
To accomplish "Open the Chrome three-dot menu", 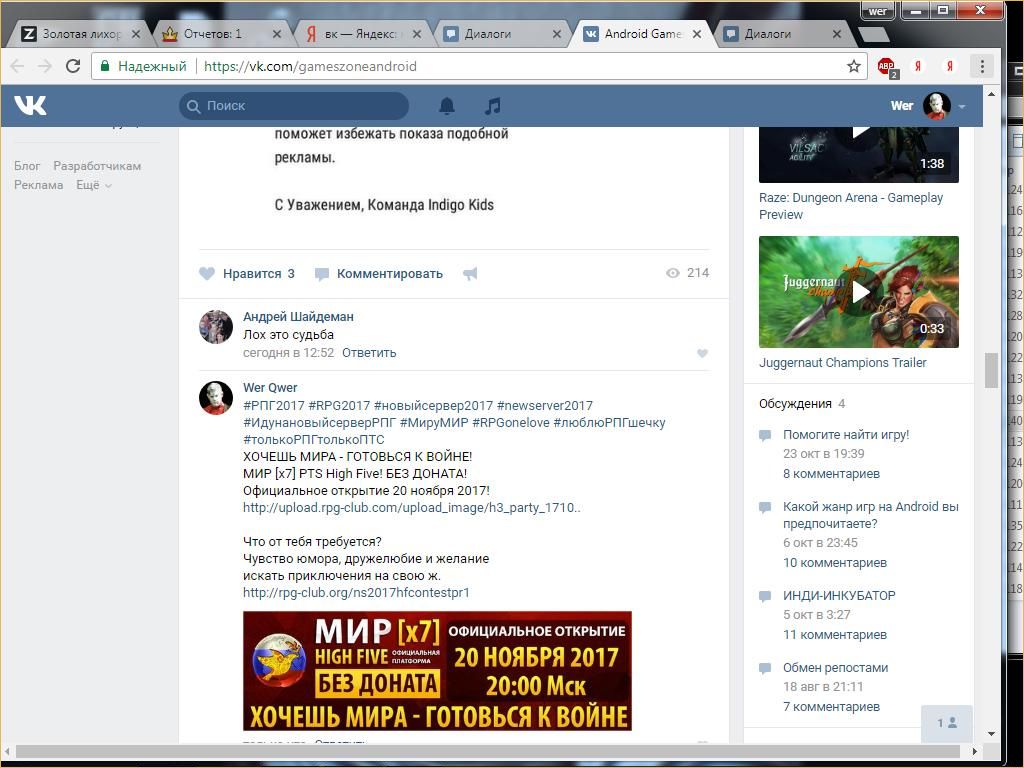I will [x=982, y=66].
